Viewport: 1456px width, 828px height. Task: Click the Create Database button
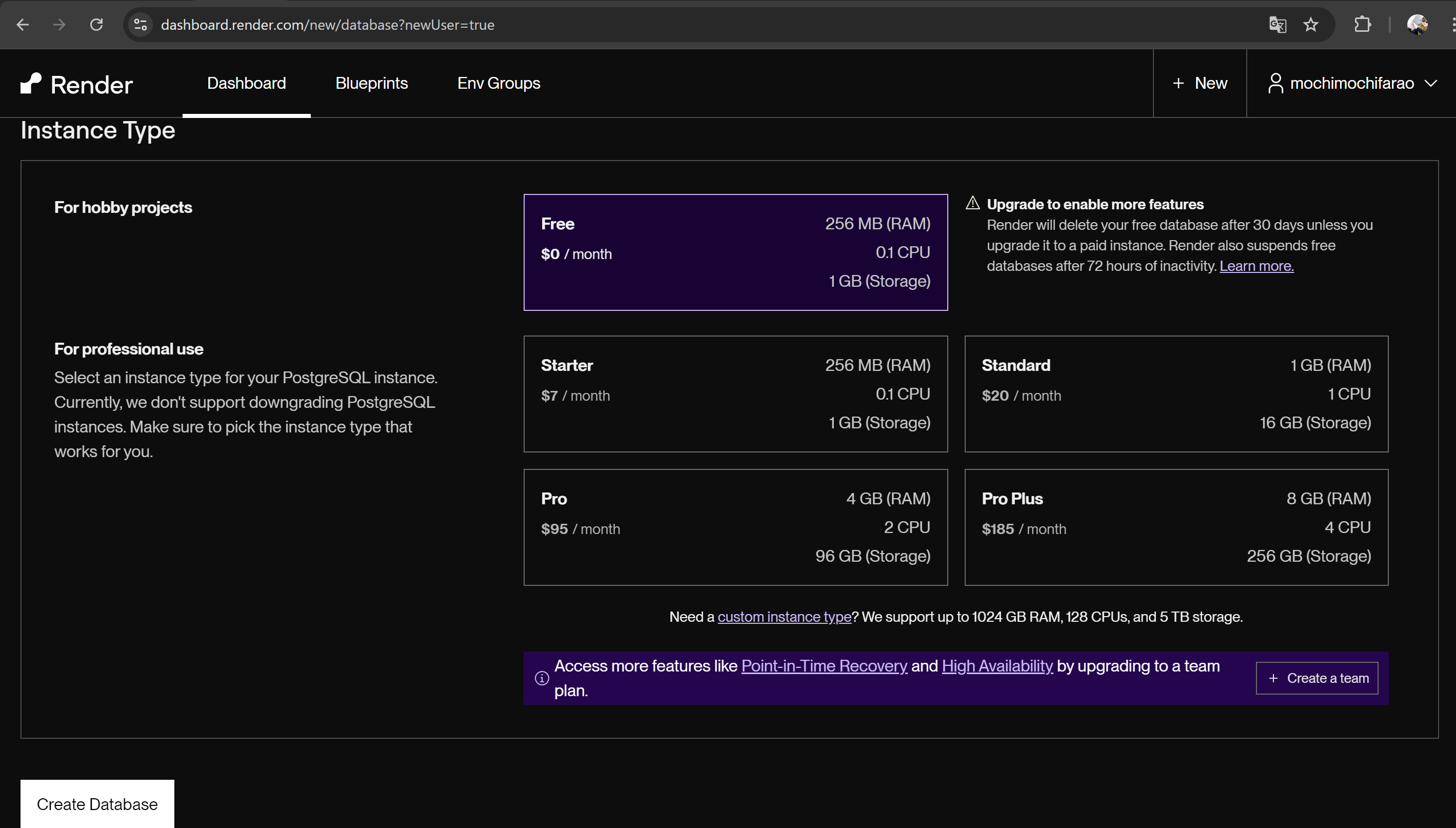click(x=96, y=803)
